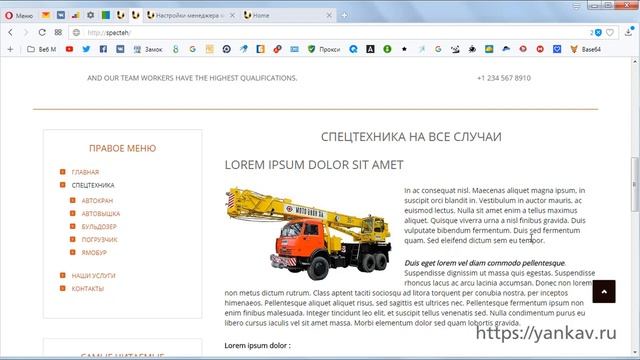Open the black A letter bookmark
Screen dimensions: 640x360
[370, 49]
